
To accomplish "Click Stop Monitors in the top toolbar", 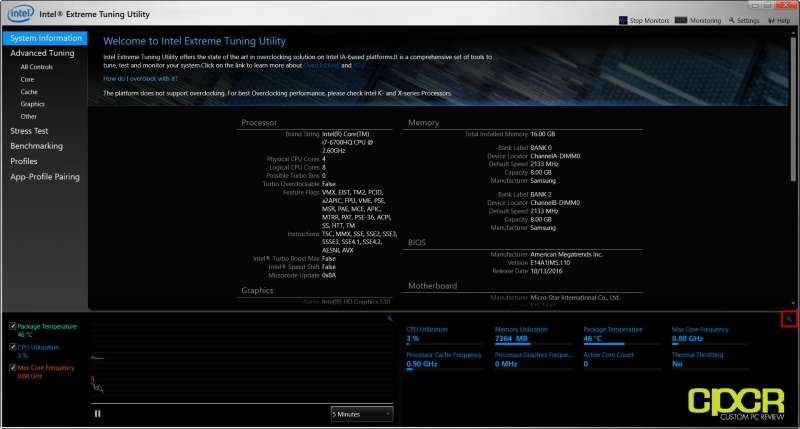I will (x=644, y=20).
